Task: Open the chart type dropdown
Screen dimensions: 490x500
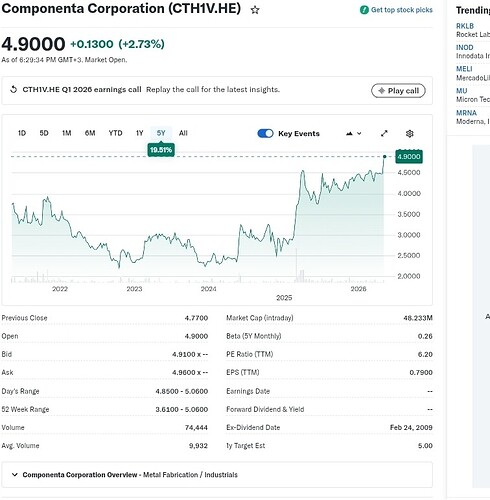Action: [x=353, y=134]
